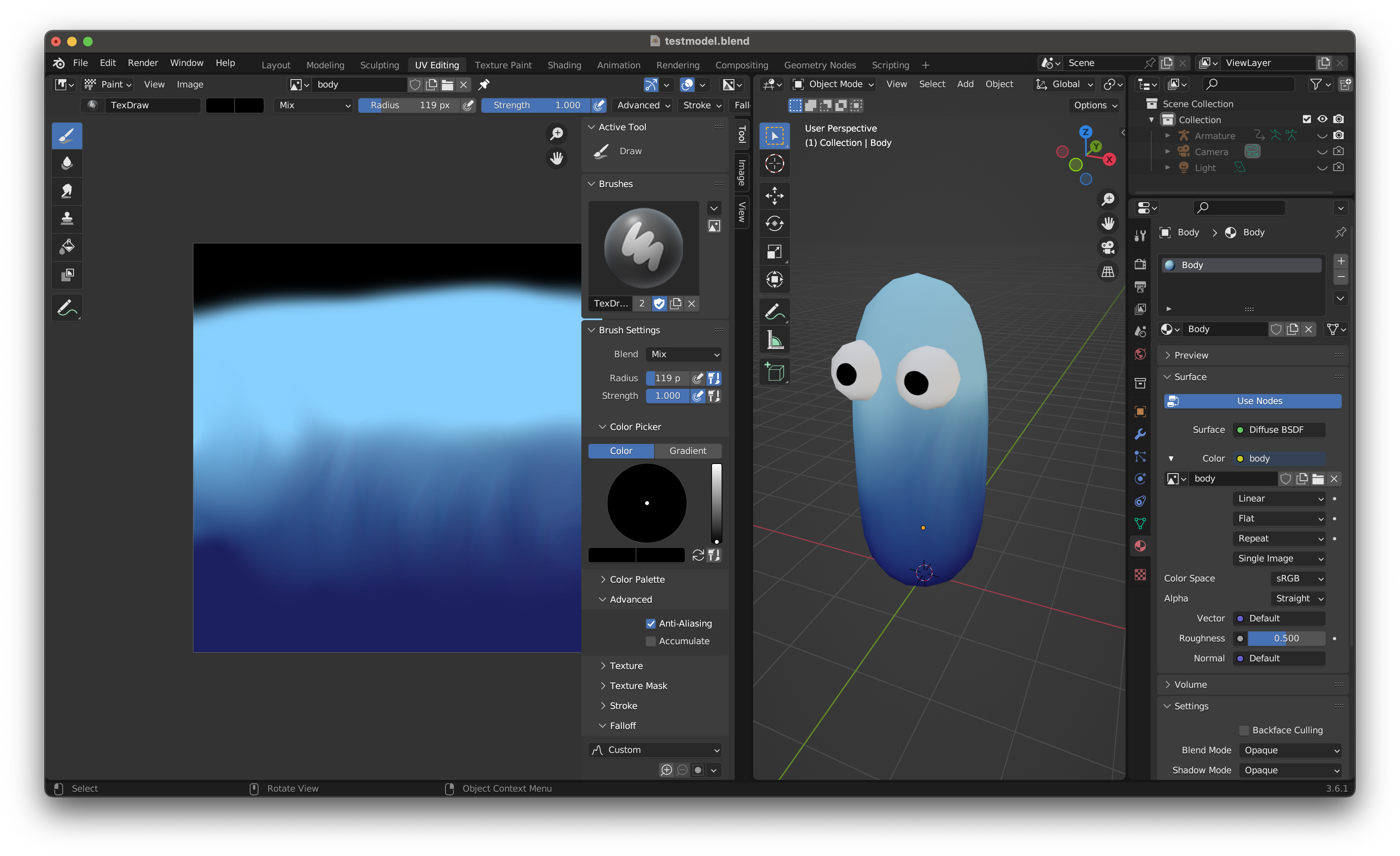
Task: Open Texture properties checker tab
Action: click(x=1140, y=574)
